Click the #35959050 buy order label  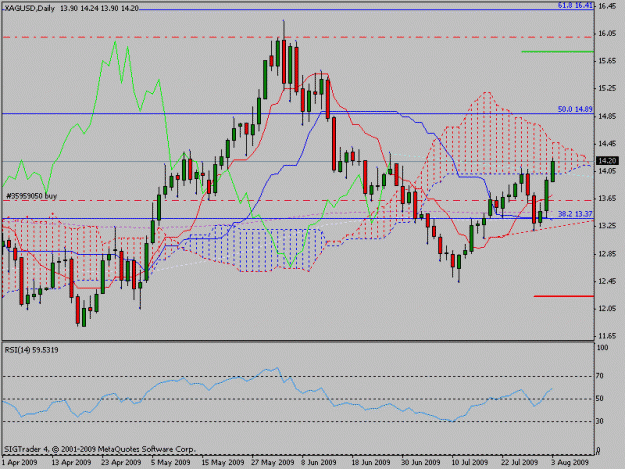31,196
